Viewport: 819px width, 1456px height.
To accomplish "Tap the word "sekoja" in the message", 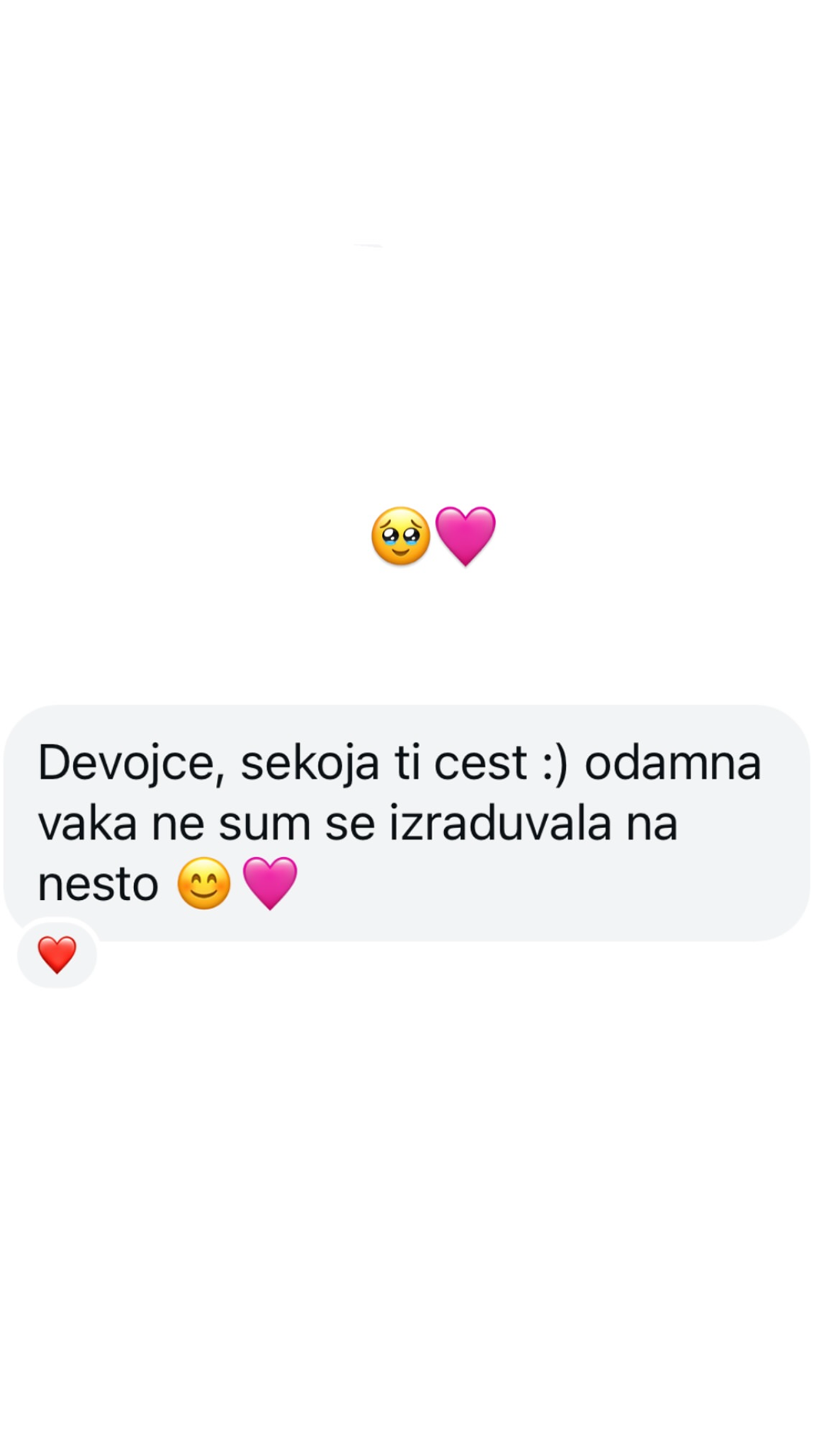I will coord(310,764).
